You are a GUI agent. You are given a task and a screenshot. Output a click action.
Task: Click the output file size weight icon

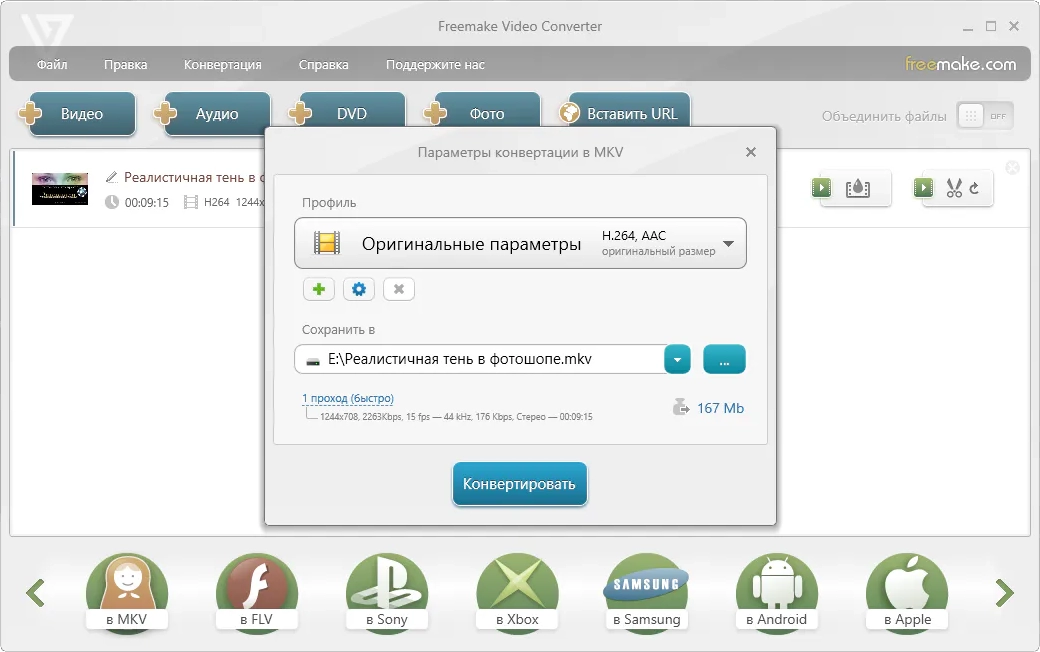(681, 407)
